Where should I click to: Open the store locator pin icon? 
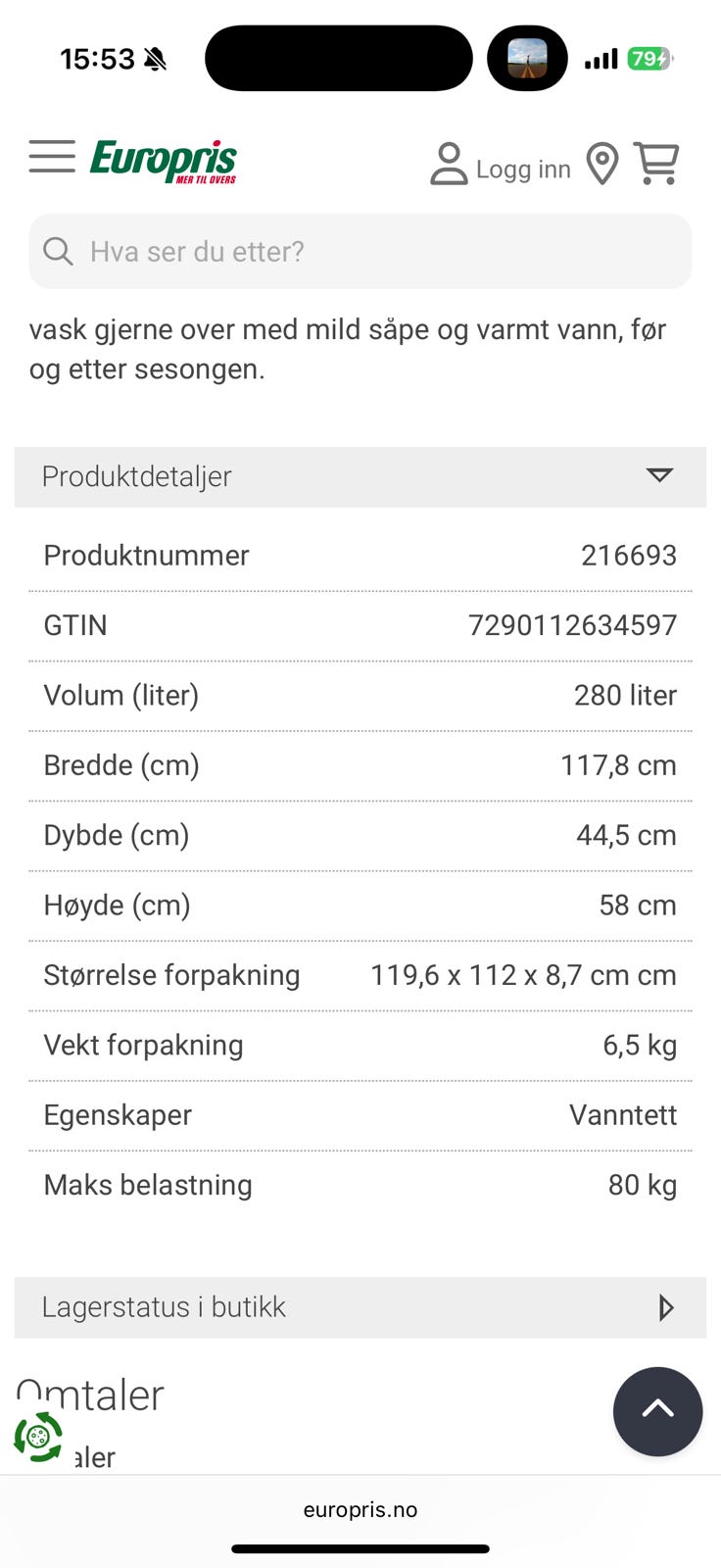point(602,164)
